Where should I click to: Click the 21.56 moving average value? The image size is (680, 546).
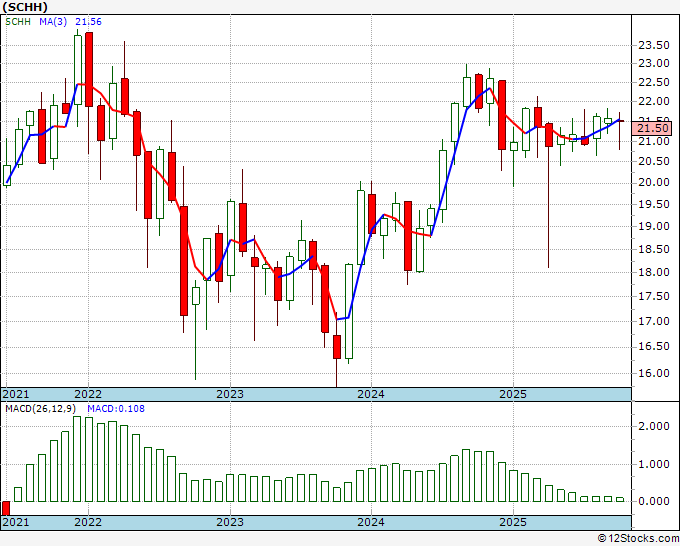pyautogui.click(x=88, y=22)
